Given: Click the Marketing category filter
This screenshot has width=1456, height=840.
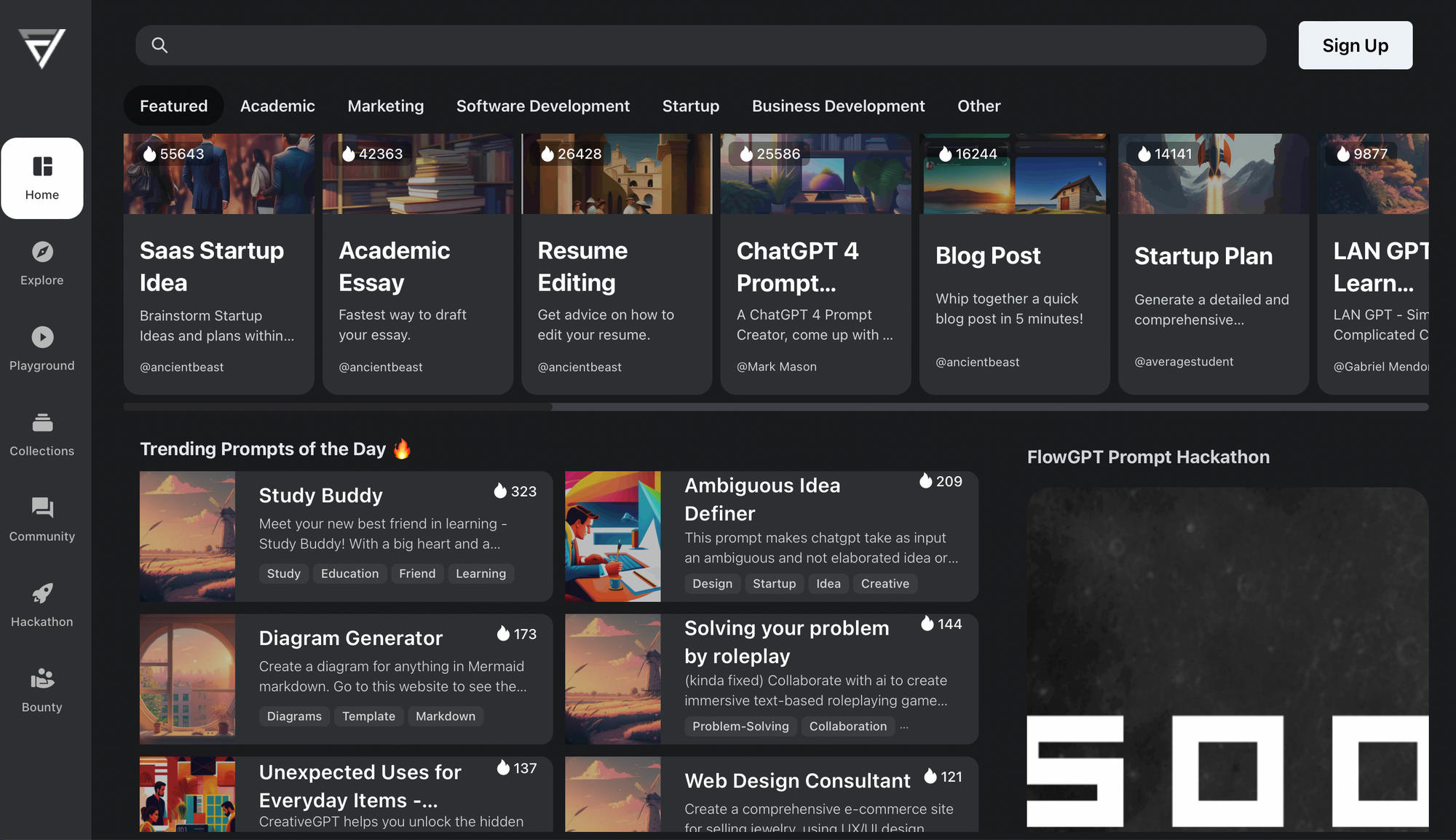Looking at the screenshot, I should (x=385, y=105).
